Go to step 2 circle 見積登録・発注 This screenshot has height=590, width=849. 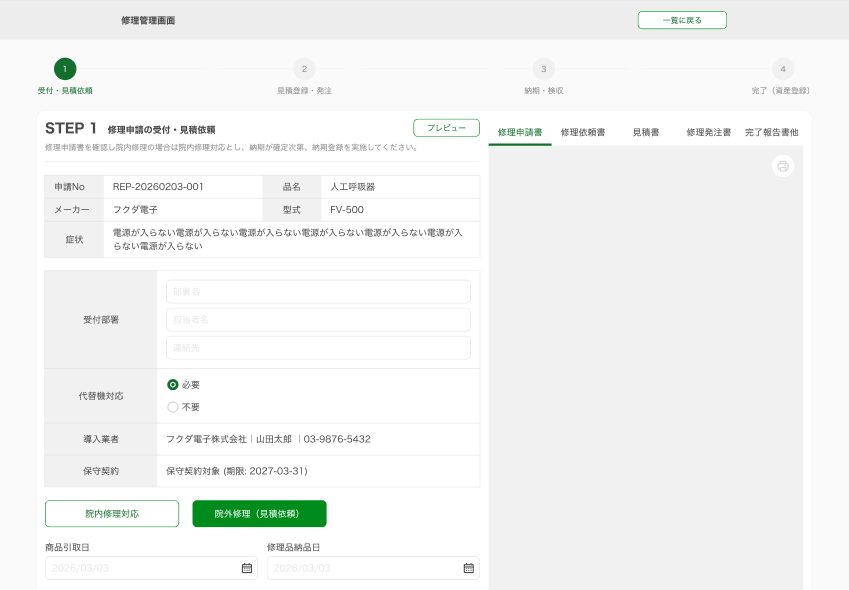coord(304,69)
